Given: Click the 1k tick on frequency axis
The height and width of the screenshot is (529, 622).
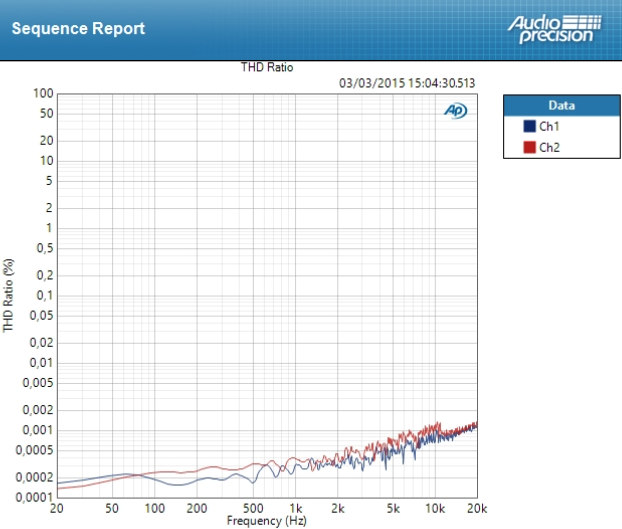Looking at the screenshot, I should coord(296,508).
